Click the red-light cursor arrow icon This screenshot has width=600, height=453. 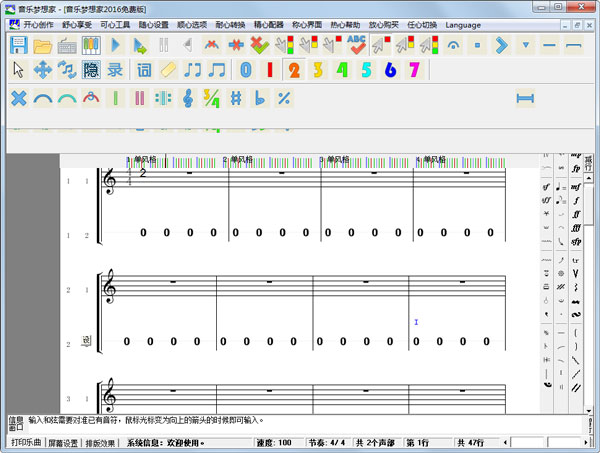coord(380,45)
